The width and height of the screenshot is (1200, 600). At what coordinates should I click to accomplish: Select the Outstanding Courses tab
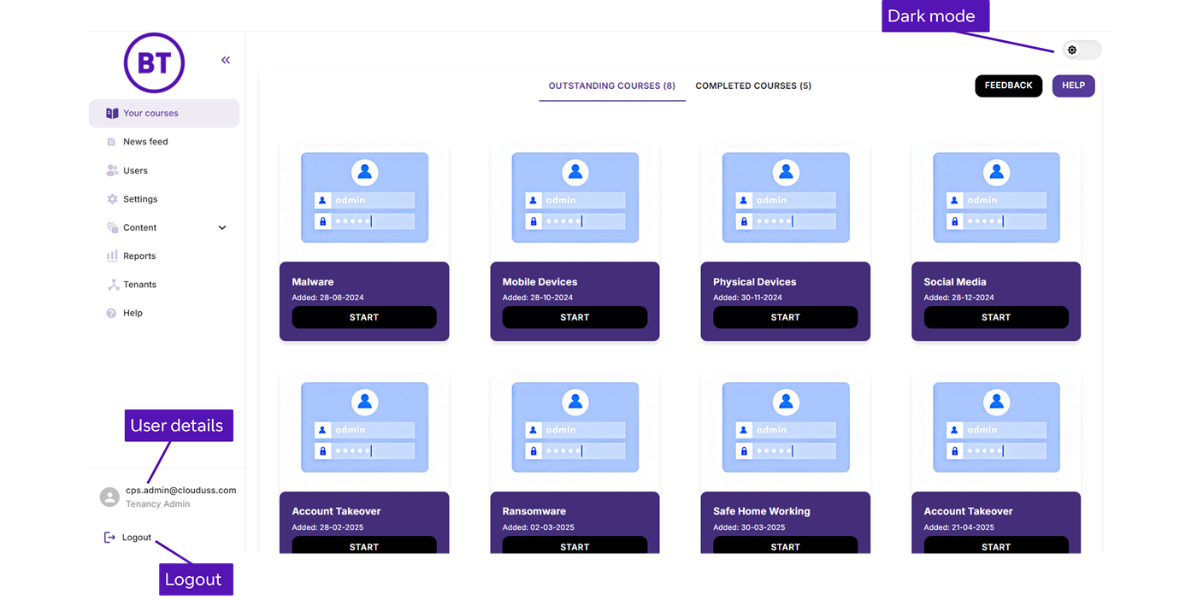click(612, 86)
